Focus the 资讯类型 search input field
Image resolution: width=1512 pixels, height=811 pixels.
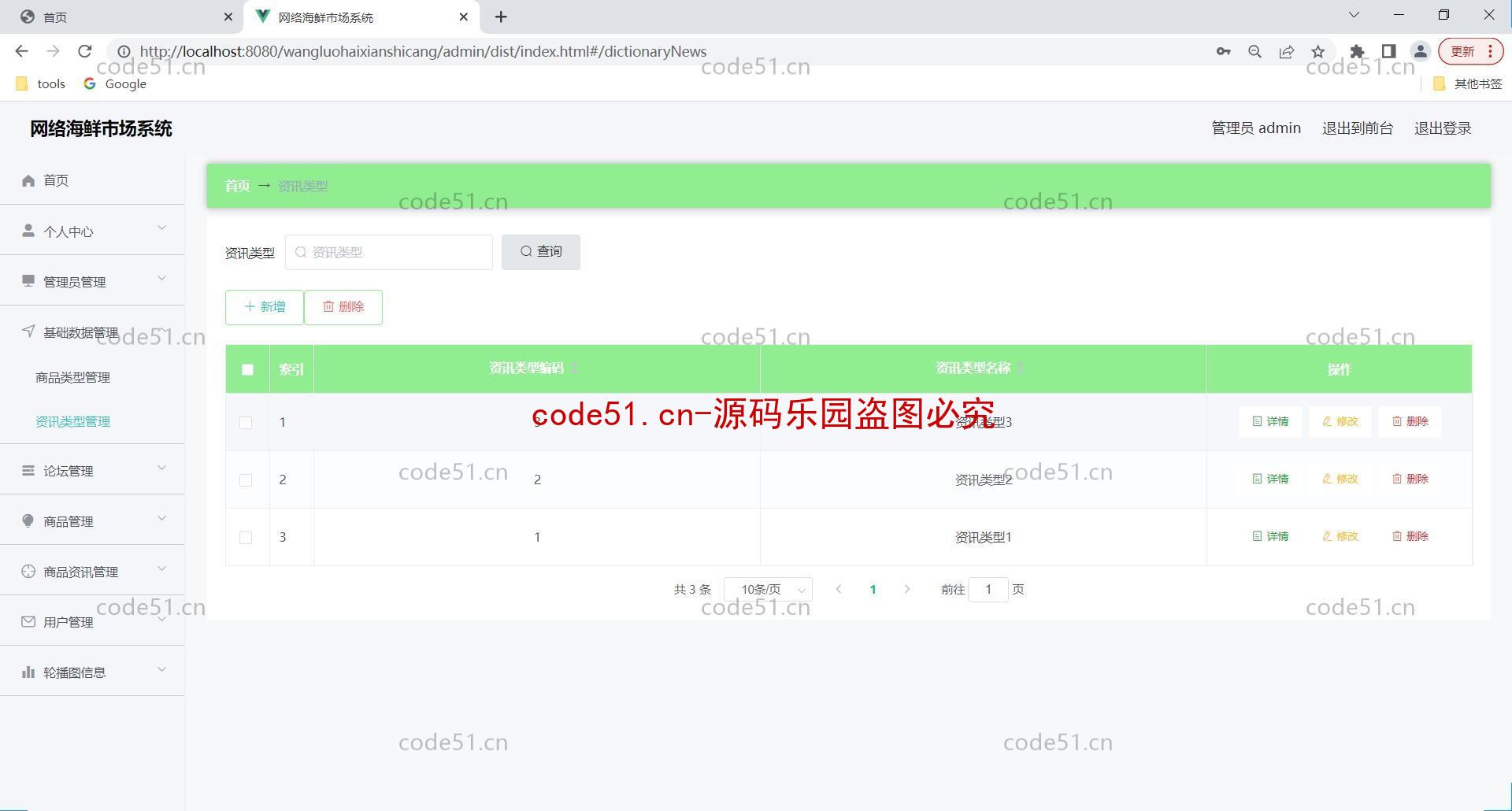click(389, 252)
